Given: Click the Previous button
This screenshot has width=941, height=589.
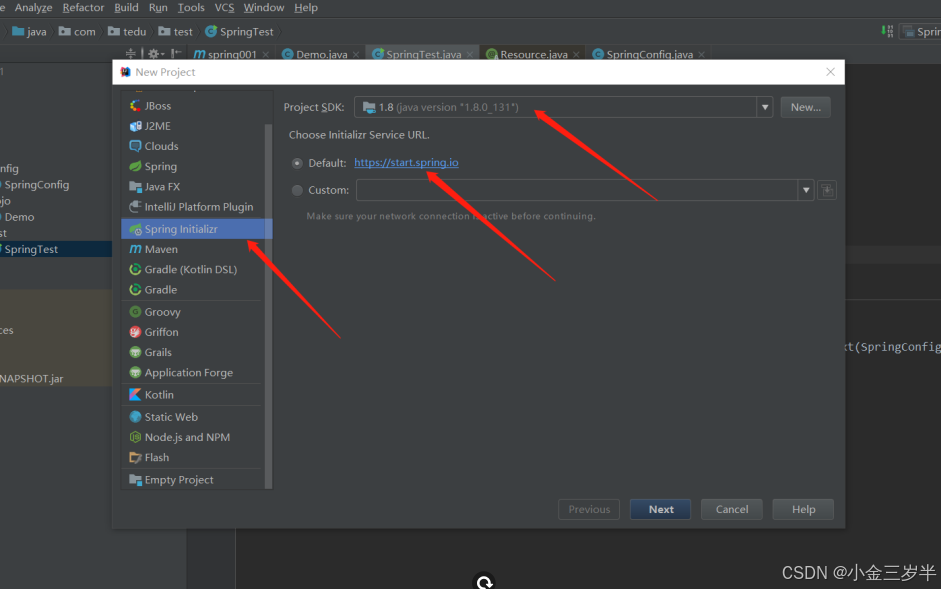Looking at the screenshot, I should [x=589, y=509].
